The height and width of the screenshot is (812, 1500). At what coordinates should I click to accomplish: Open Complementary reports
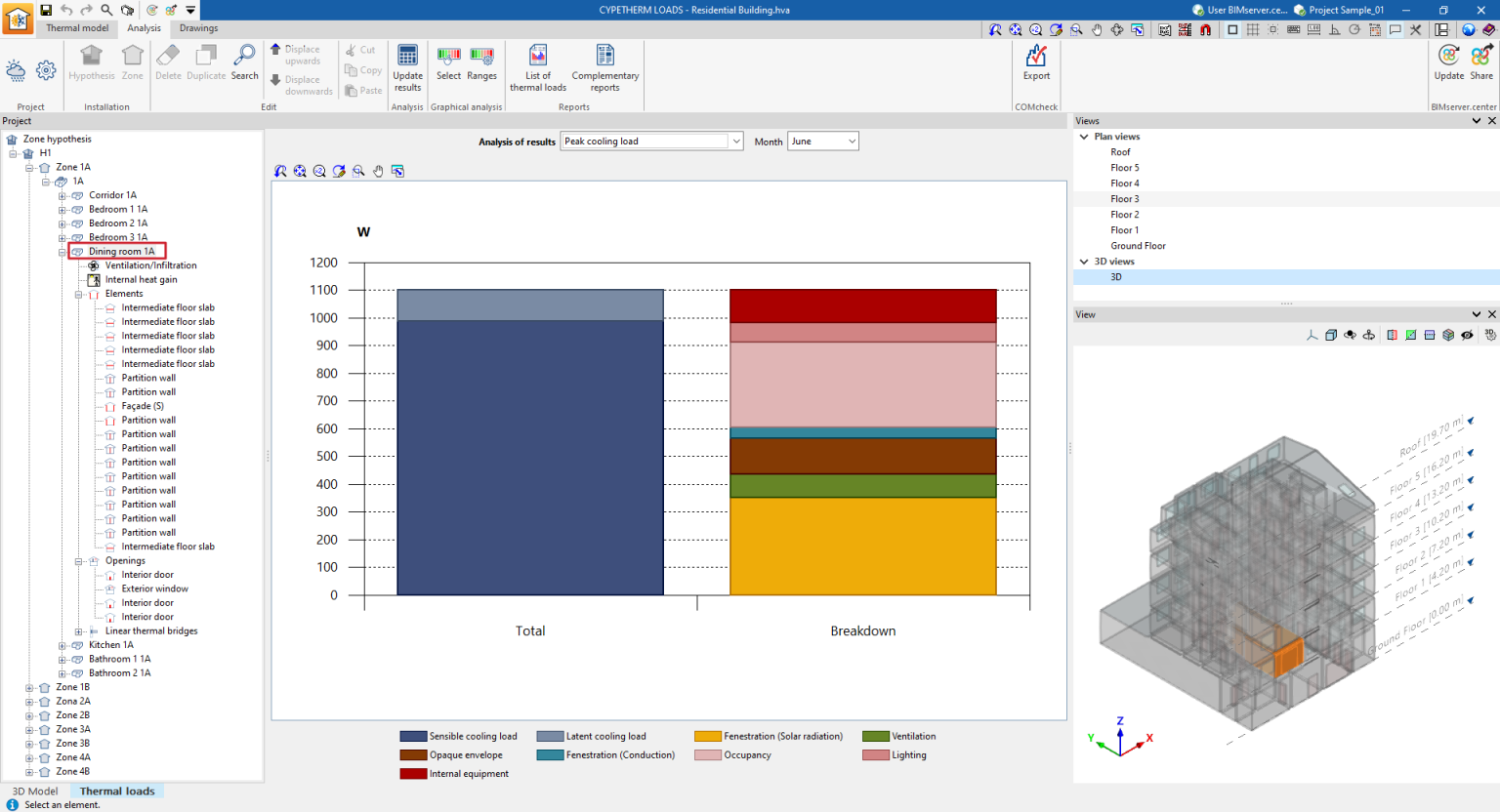[604, 66]
